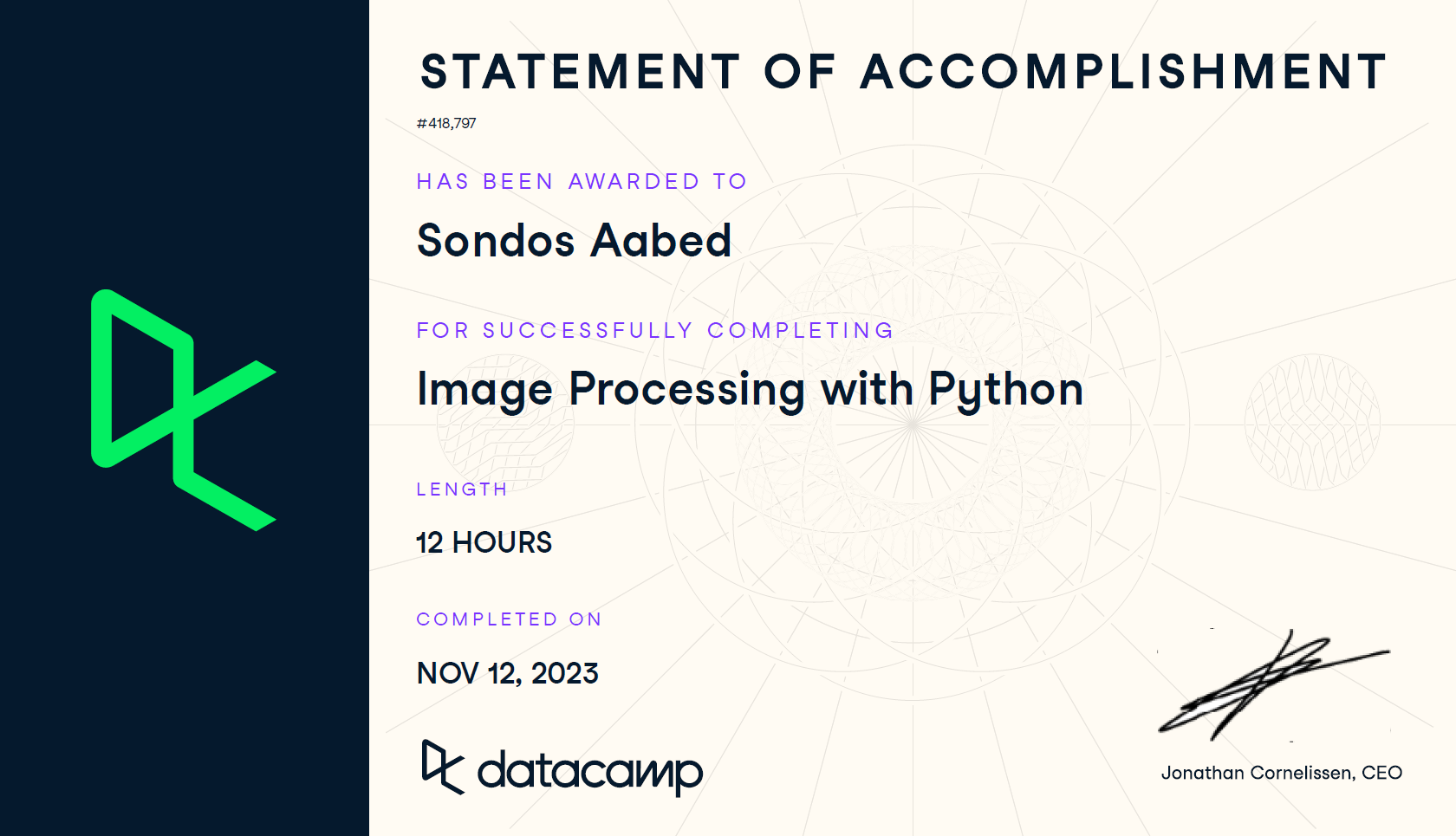Click the Jonathan Cornelissen, CEO caption
The width and height of the screenshot is (1456, 836).
(x=1282, y=773)
